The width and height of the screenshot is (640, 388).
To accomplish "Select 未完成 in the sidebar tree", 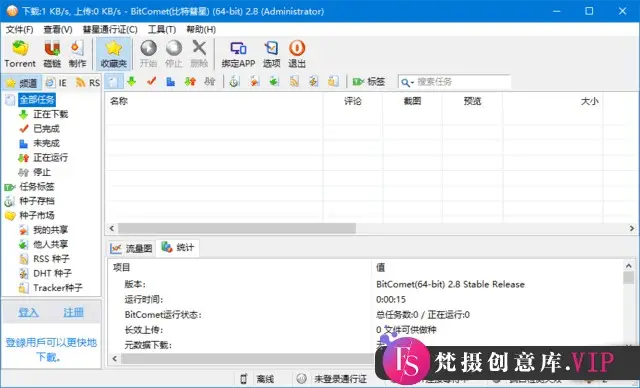I will (46, 143).
